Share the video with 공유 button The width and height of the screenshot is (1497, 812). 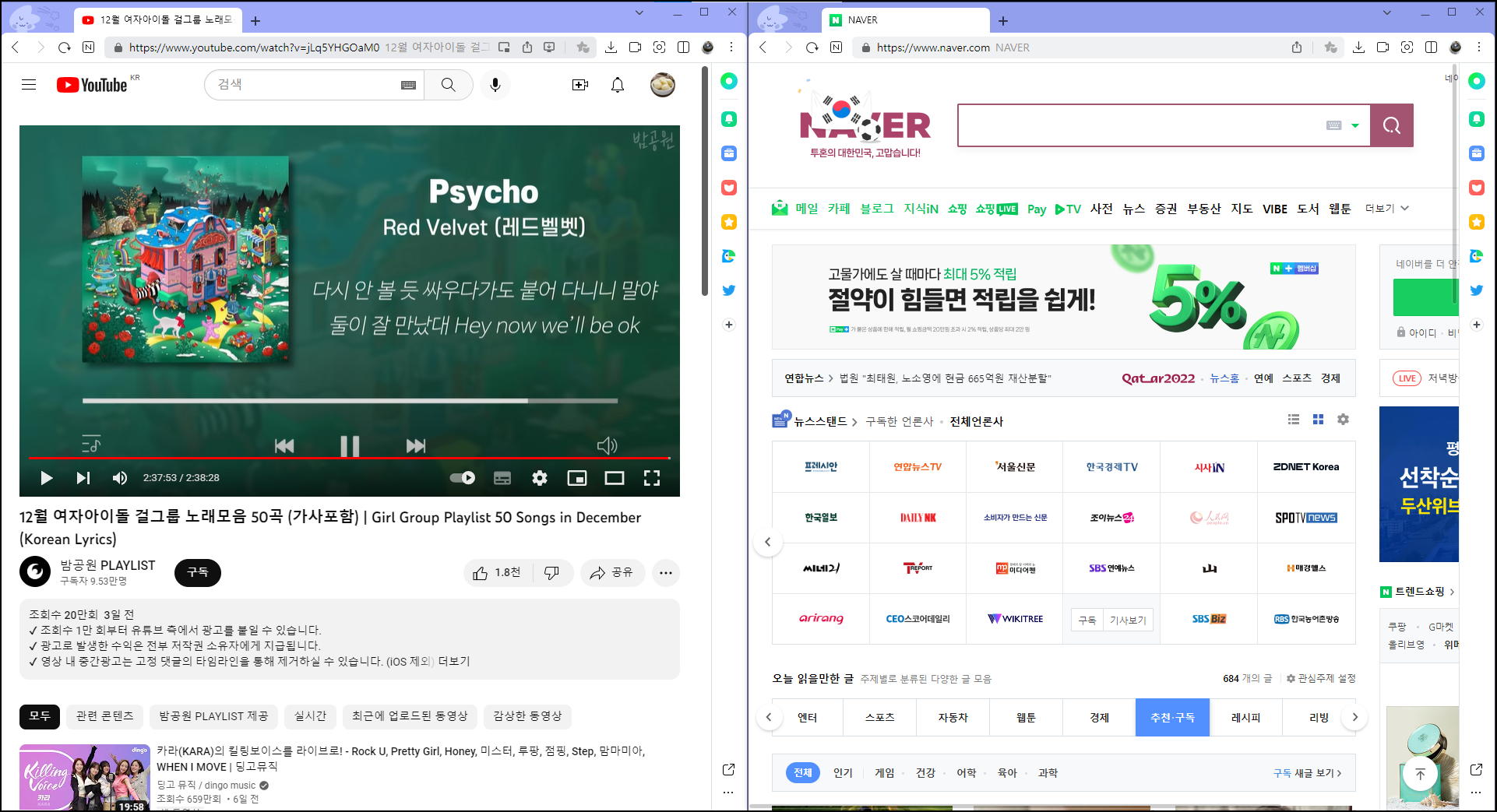(x=611, y=573)
